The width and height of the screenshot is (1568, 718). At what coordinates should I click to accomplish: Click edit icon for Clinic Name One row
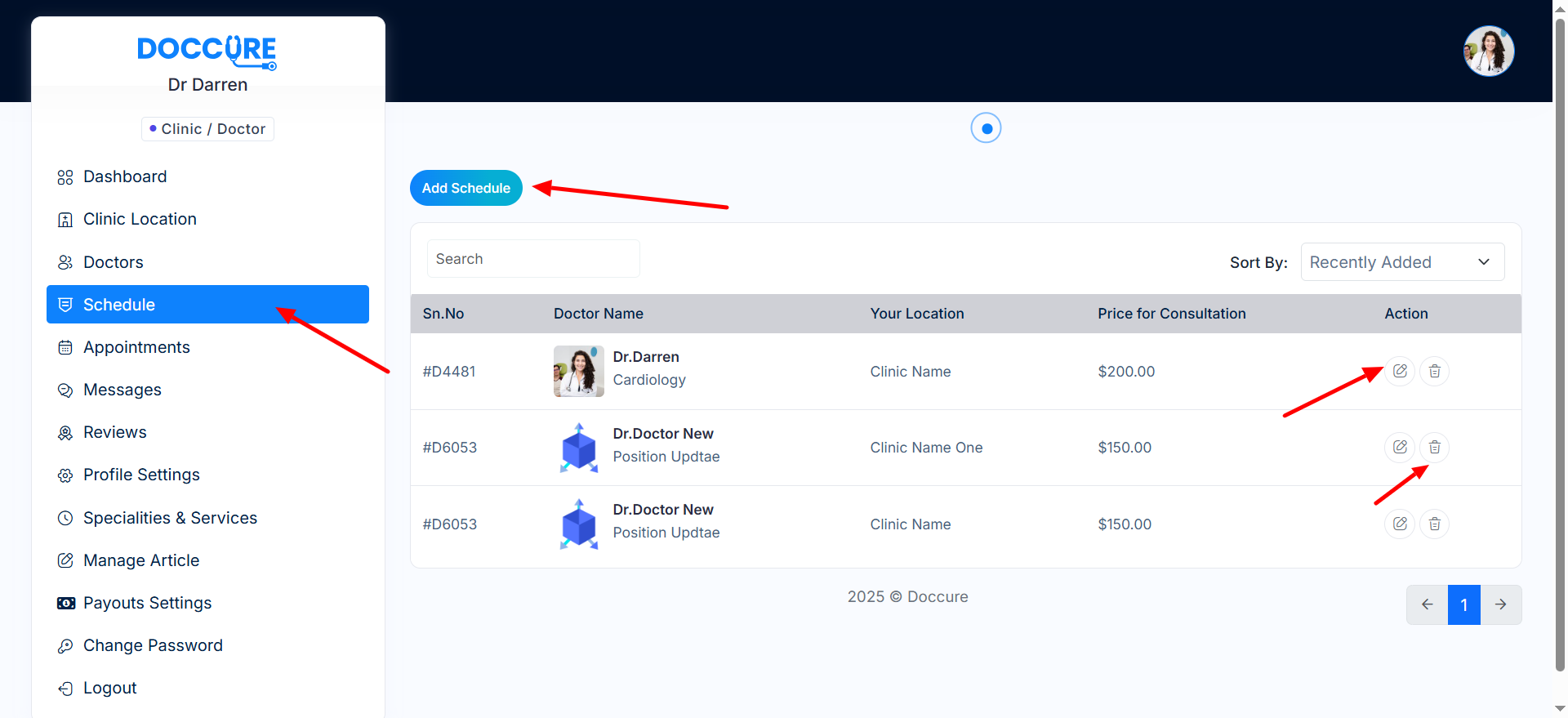point(1400,447)
